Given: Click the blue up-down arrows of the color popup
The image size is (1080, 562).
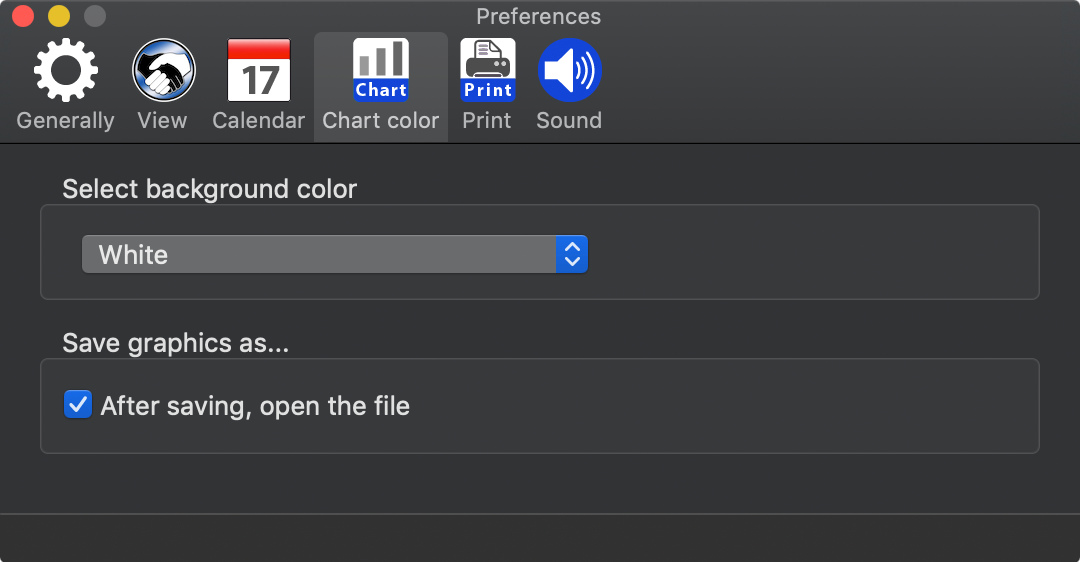Looking at the screenshot, I should point(572,254).
